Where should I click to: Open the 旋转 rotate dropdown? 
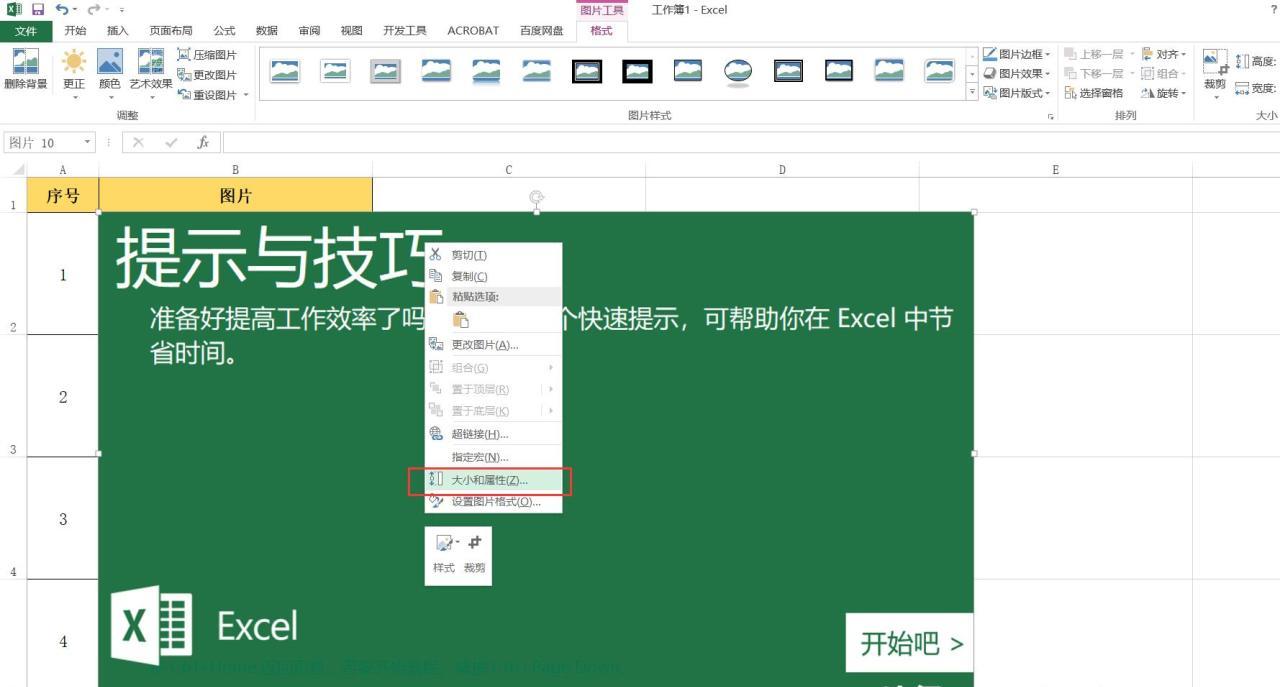click(x=1164, y=93)
